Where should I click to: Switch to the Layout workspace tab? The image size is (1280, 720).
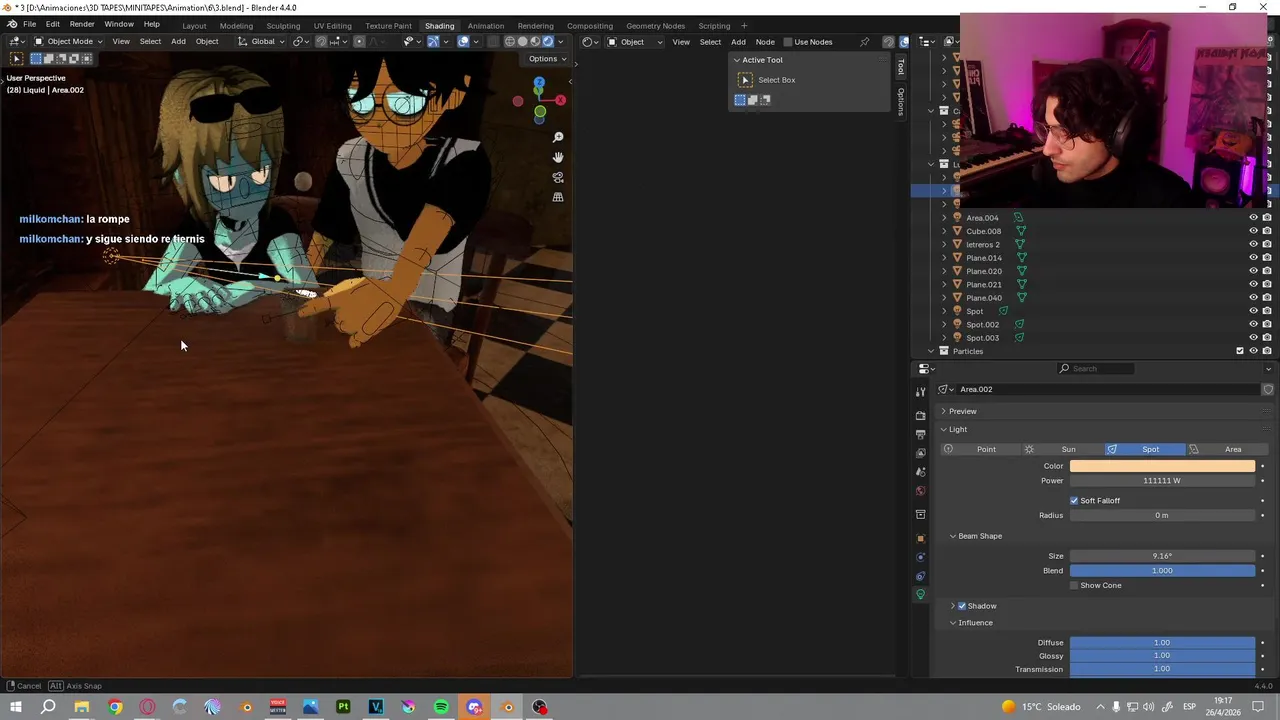pos(194,26)
